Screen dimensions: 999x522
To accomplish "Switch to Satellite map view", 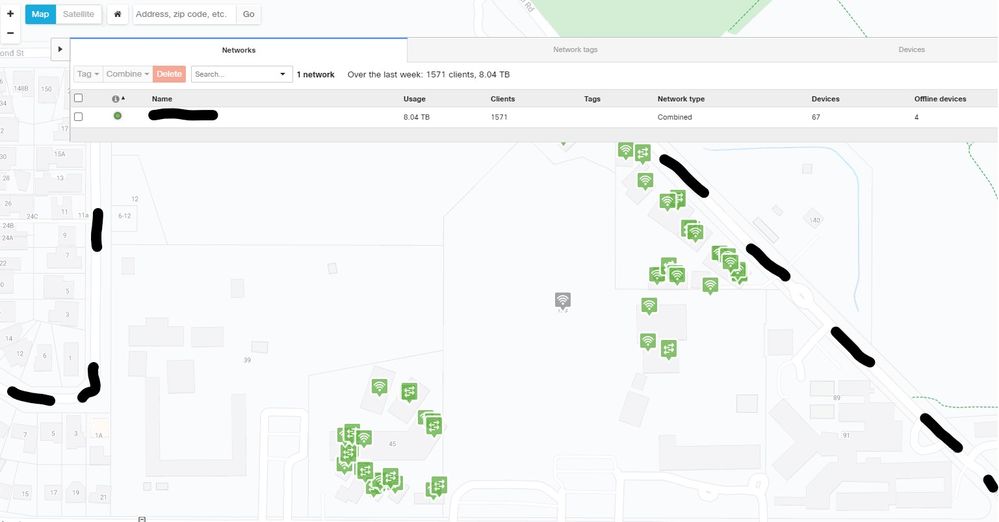I will coord(79,15).
